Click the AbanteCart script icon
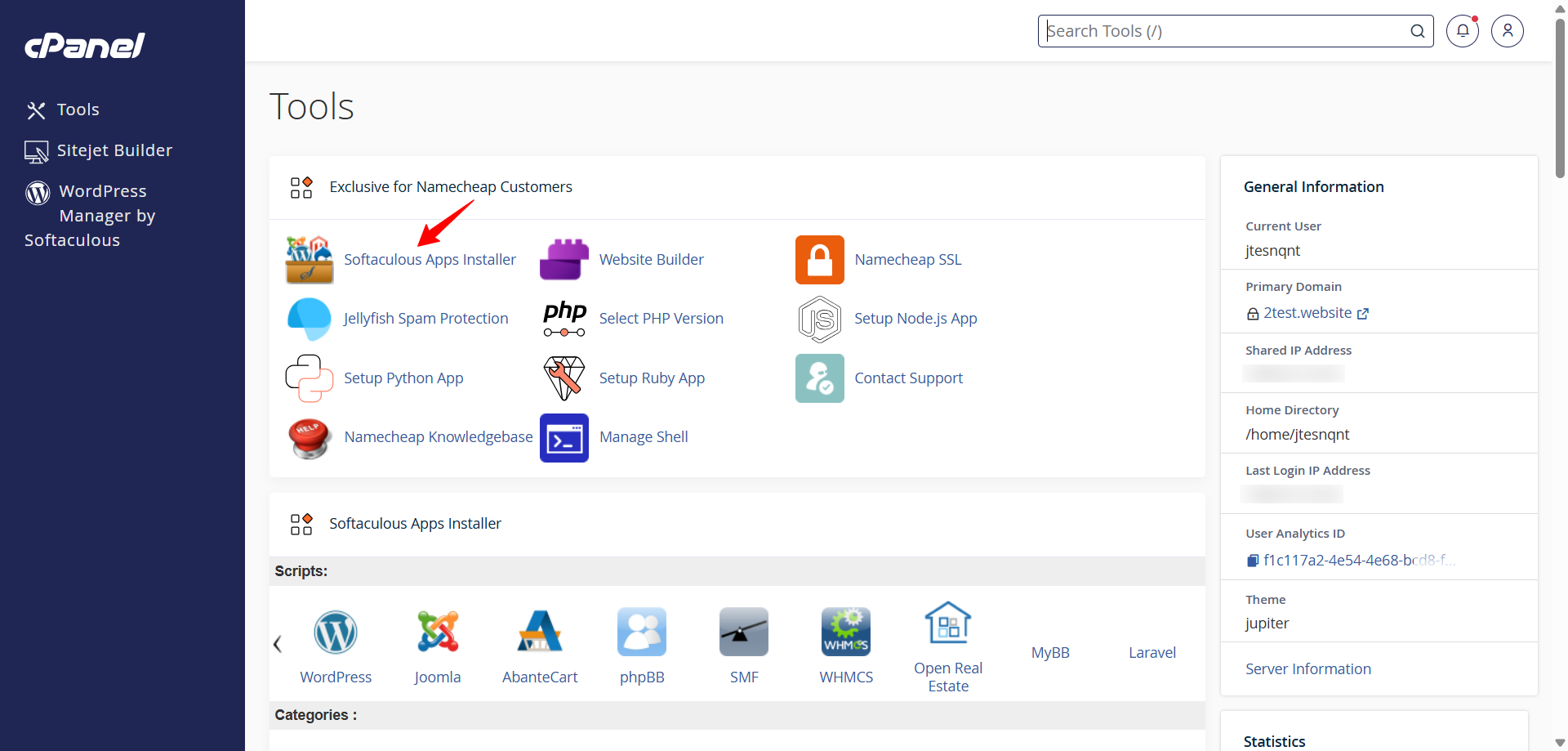 pos(540,632)
